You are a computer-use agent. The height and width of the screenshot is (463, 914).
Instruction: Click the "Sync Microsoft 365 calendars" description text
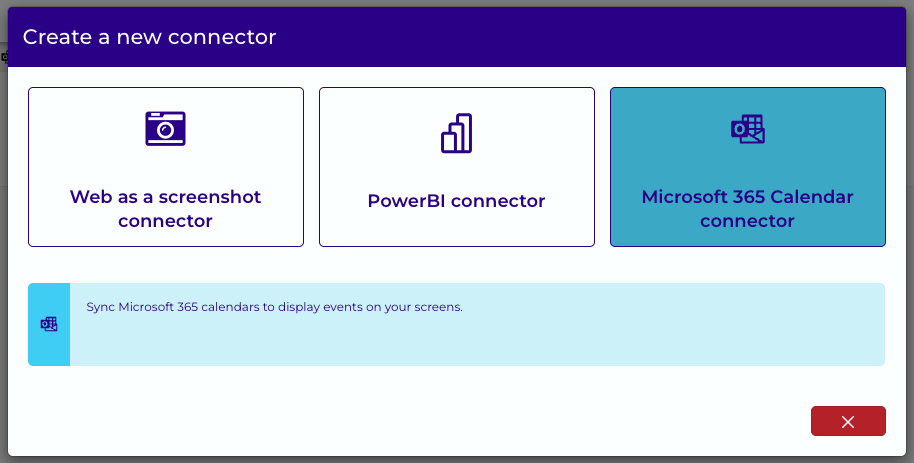(275, 307)
